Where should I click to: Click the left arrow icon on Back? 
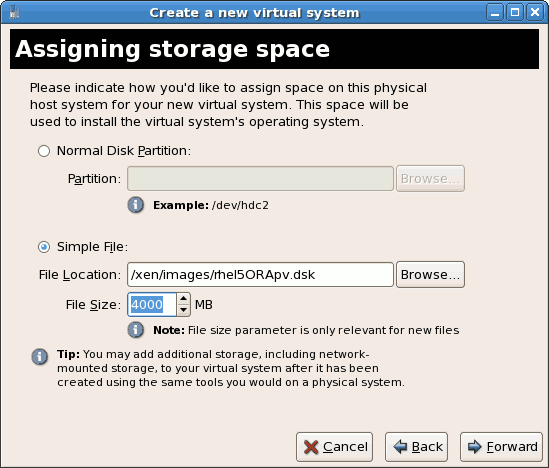click(x=400, y=447)
